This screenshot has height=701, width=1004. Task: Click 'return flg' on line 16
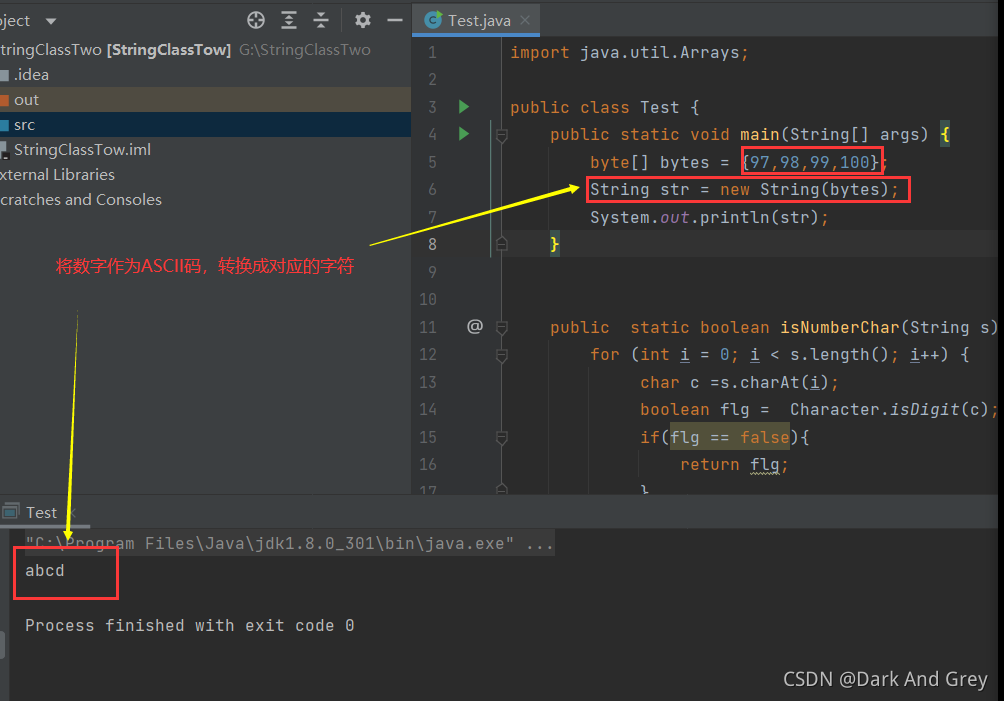[x=729, y=465]
